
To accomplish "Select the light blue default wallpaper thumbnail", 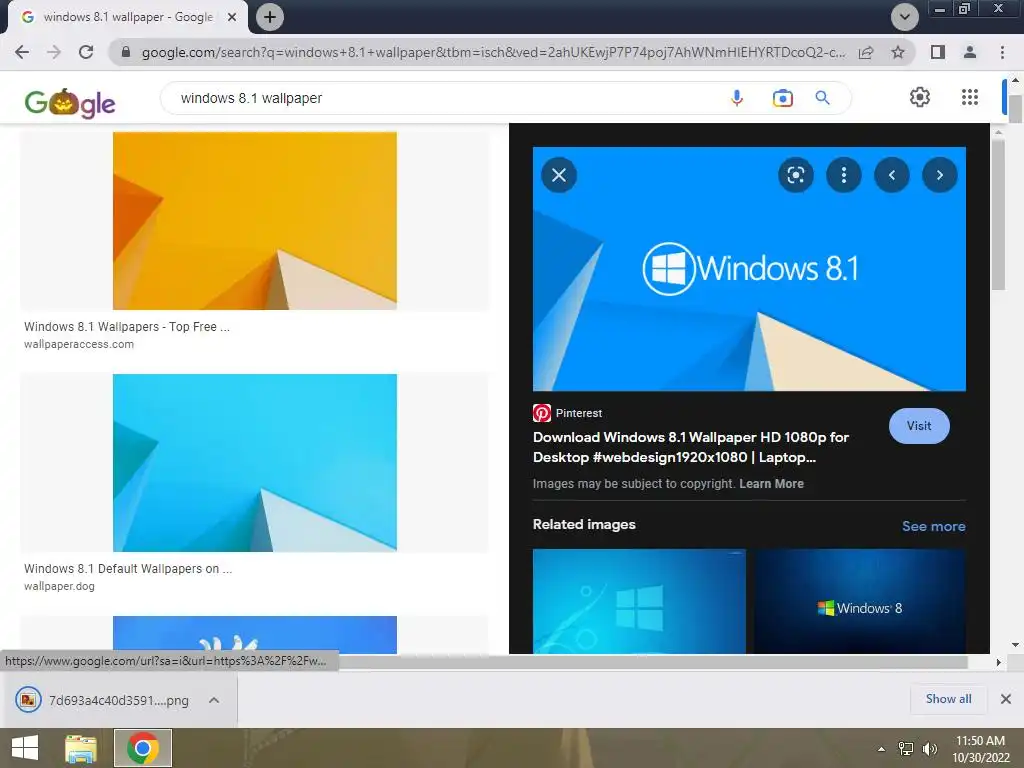I will pos(255,463).
